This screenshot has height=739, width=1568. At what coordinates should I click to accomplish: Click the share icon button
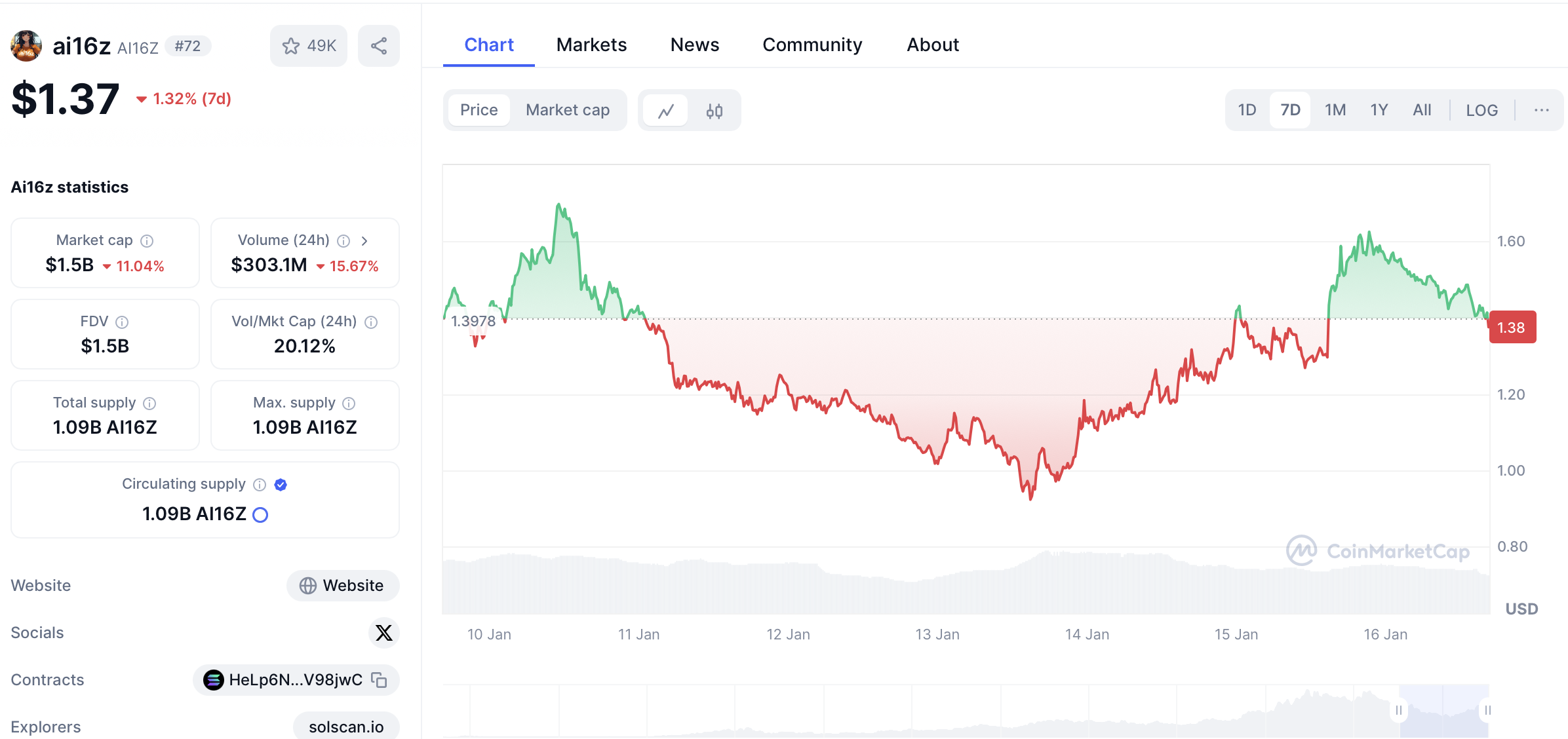tap(379, 46)
